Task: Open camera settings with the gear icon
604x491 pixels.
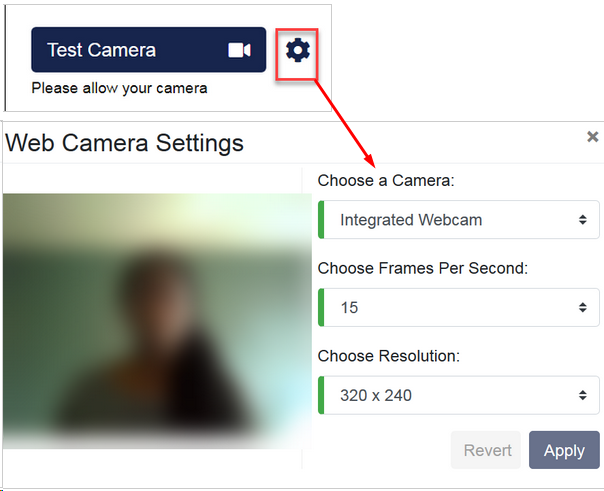Action: tap(297, 50)
